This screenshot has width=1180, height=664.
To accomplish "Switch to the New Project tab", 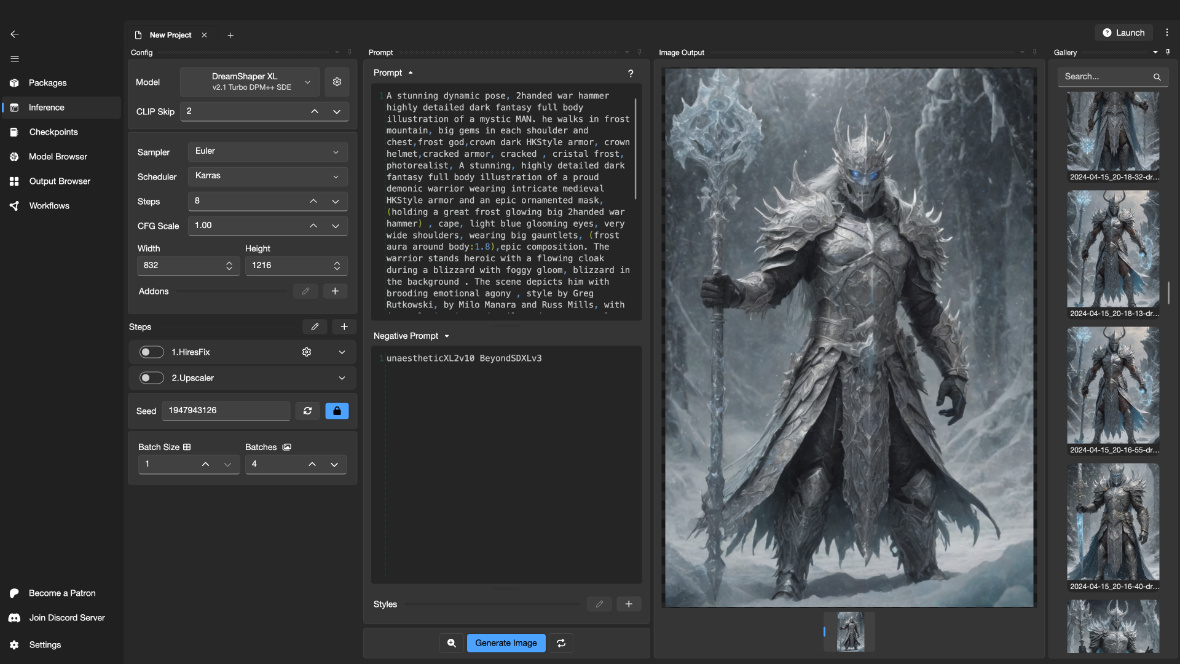I will tap(170, 35).
